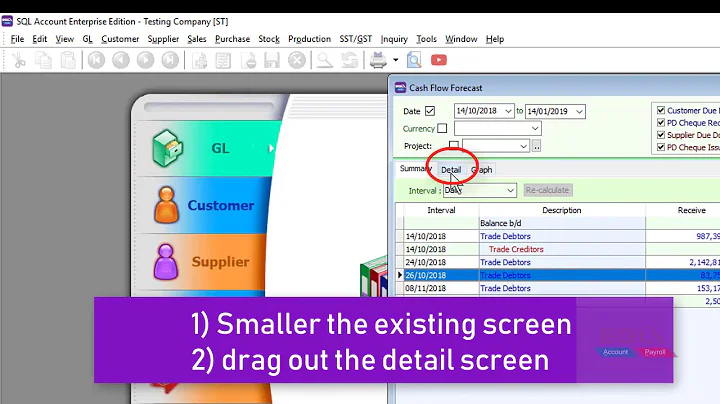Go to next record navigation icon

146,60
